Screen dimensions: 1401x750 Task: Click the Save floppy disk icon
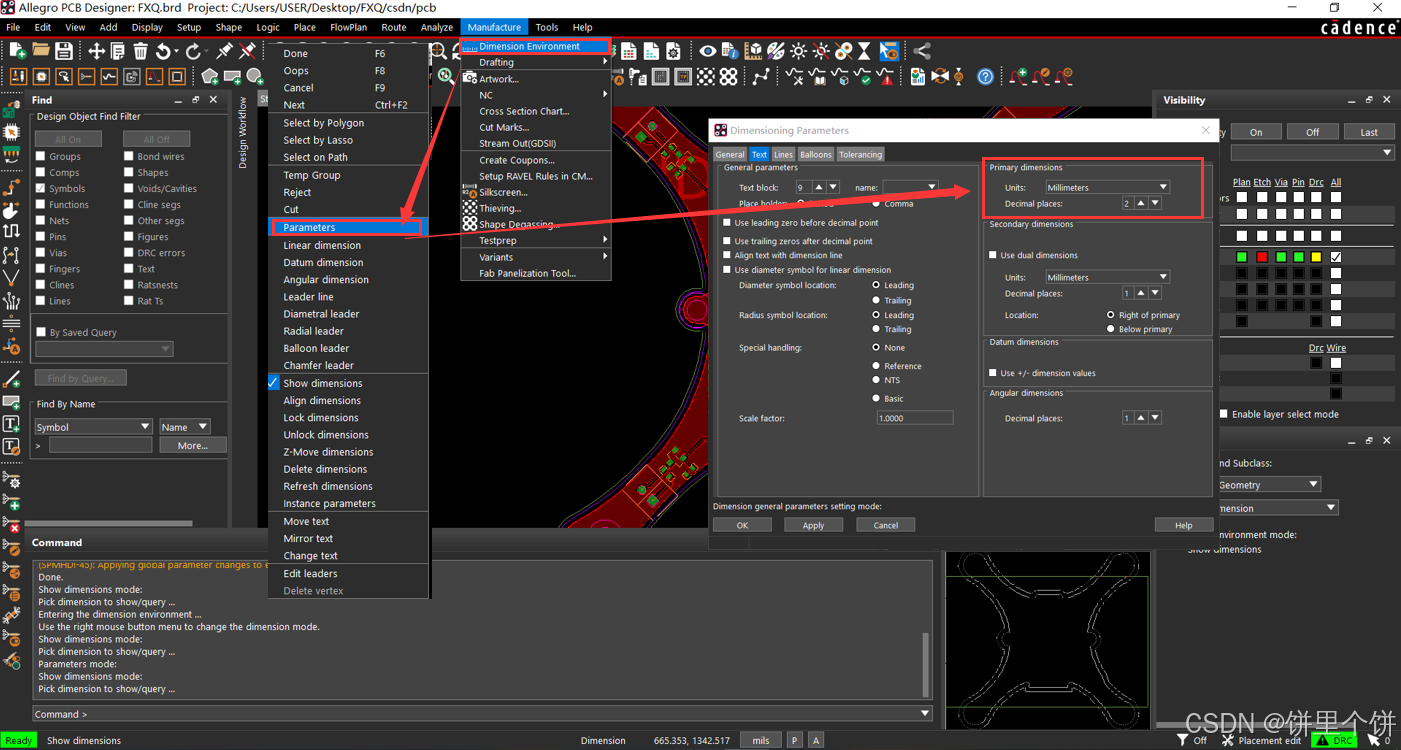pyautogui.click(x=63, y=51)
